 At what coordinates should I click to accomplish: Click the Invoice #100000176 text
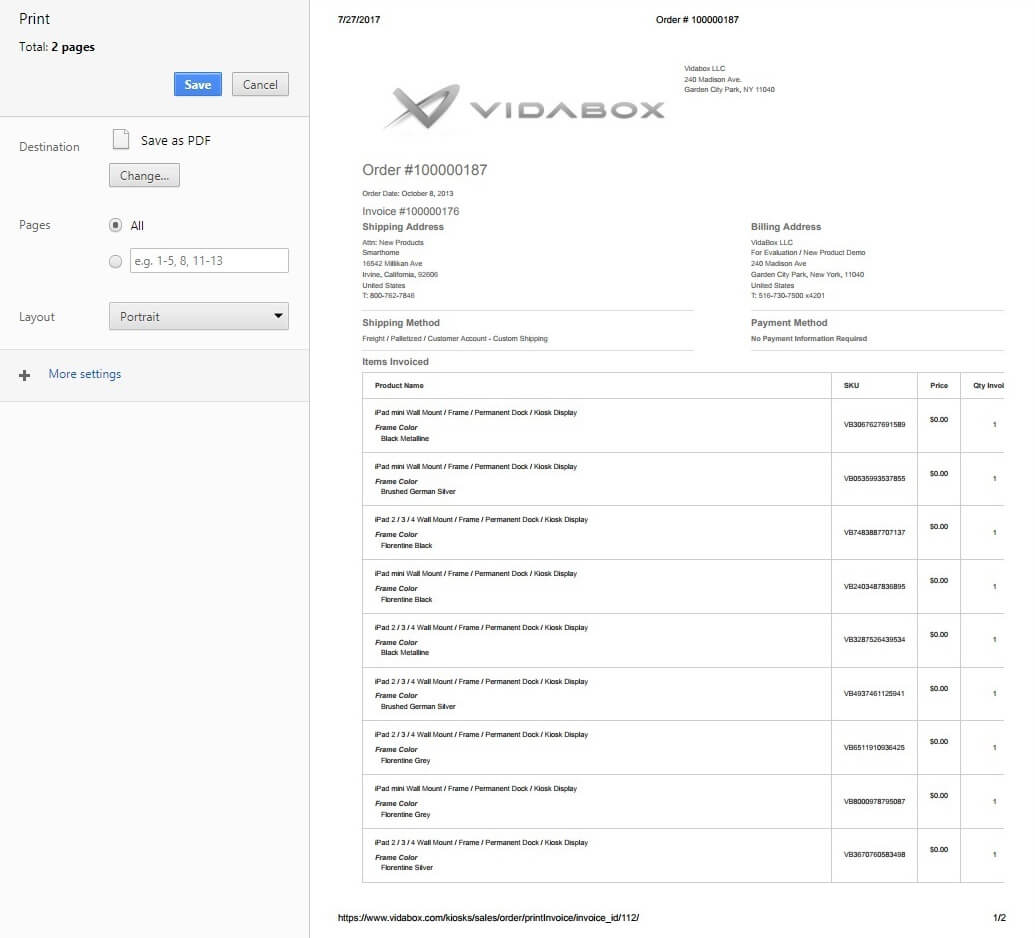(410, 211)
